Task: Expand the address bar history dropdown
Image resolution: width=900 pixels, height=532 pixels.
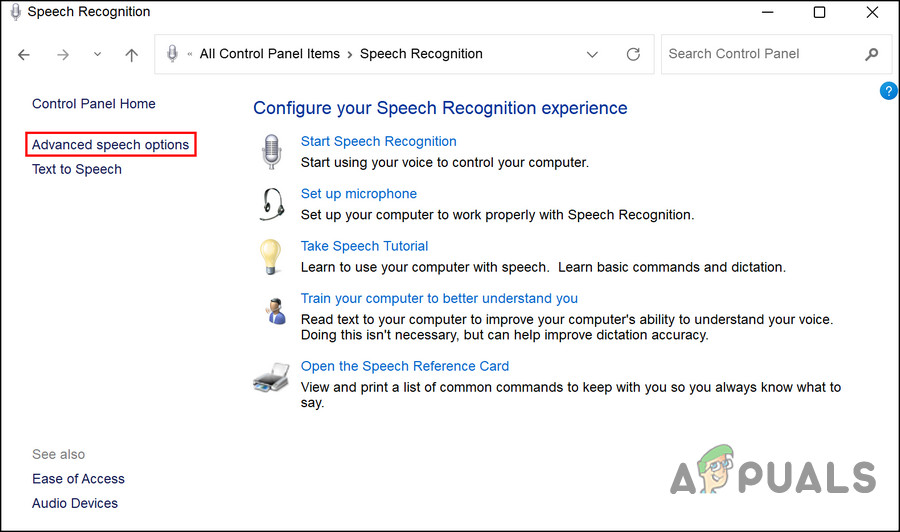Action: click(592, 54)
